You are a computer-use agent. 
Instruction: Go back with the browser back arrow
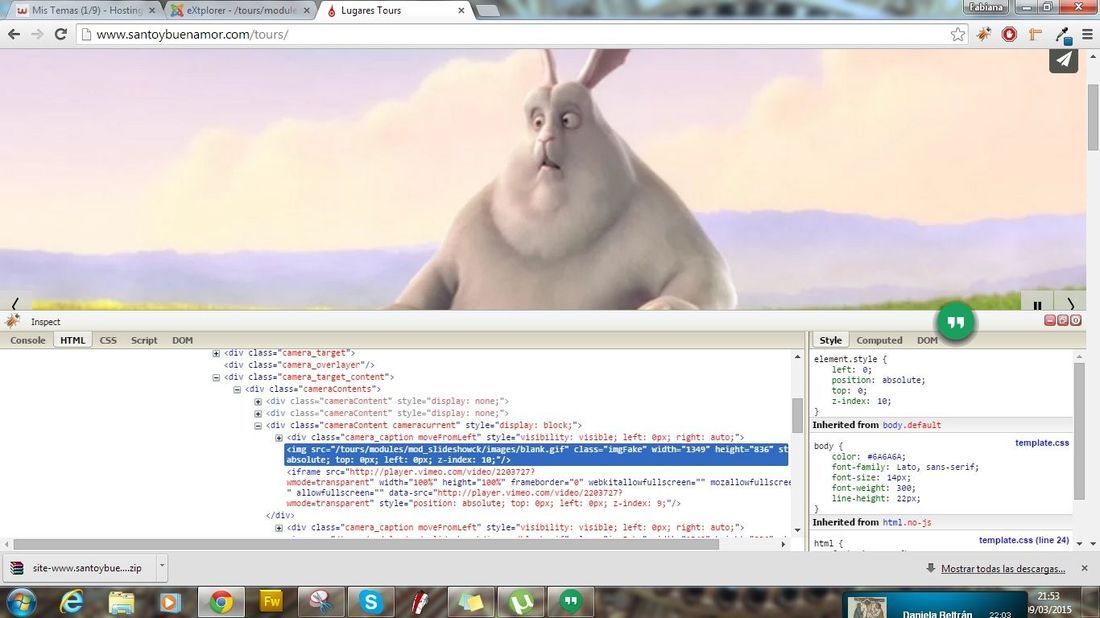pos(14,34)
